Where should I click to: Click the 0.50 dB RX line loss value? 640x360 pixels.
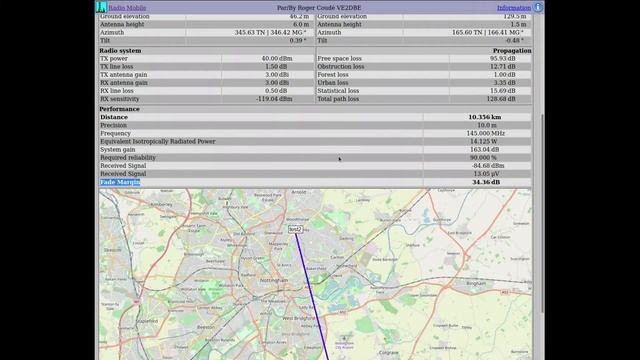click(277, 91)
